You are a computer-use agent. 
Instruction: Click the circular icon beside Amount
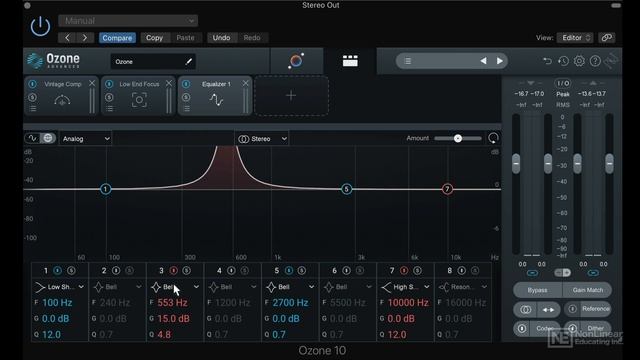493,138
